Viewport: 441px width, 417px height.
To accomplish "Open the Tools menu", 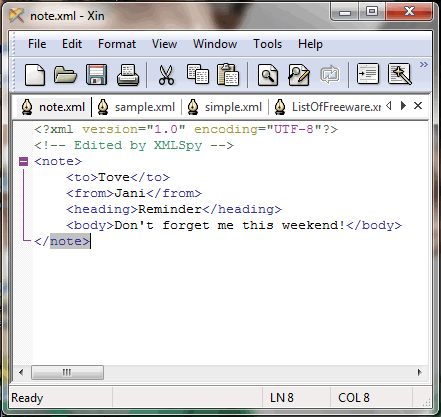I will [x=267, y=44].
